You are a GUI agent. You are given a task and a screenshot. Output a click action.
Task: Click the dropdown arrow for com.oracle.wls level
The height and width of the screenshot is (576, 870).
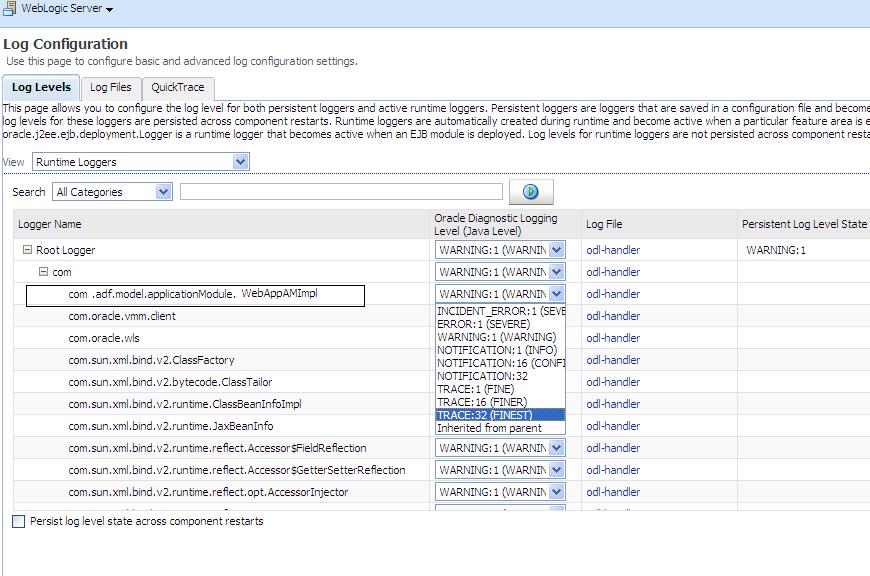(x=557, y=338)
